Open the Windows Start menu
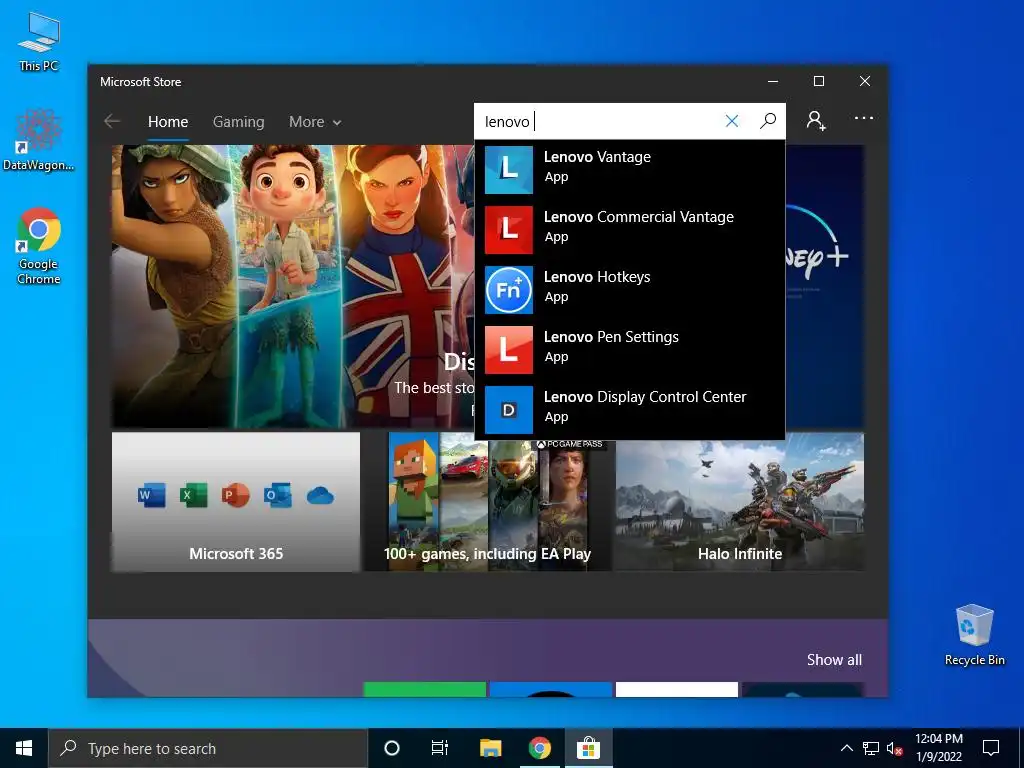1024x768 pixels. (24, 748)
